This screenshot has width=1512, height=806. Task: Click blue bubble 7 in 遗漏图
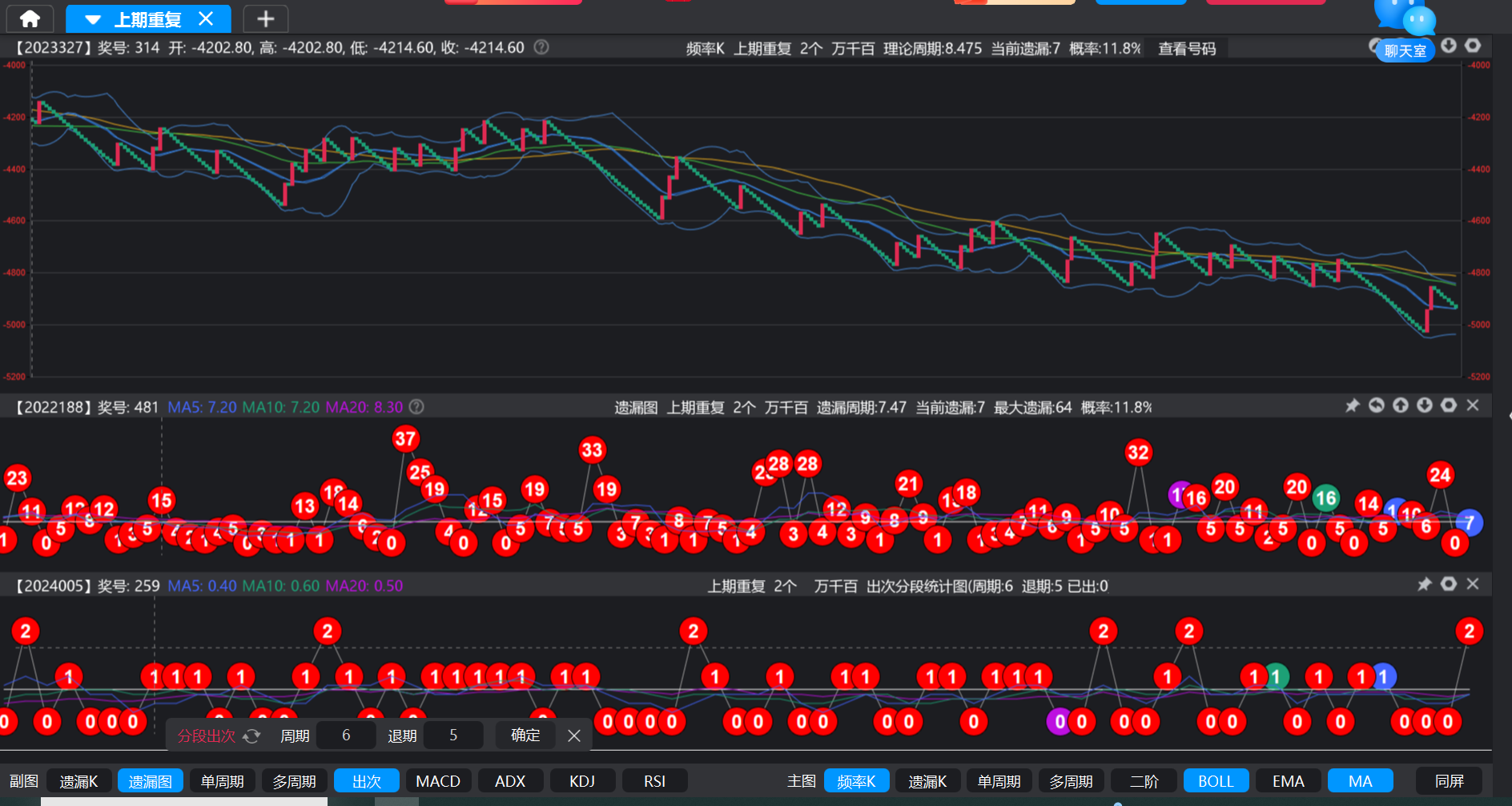[x=1469, y=523]
